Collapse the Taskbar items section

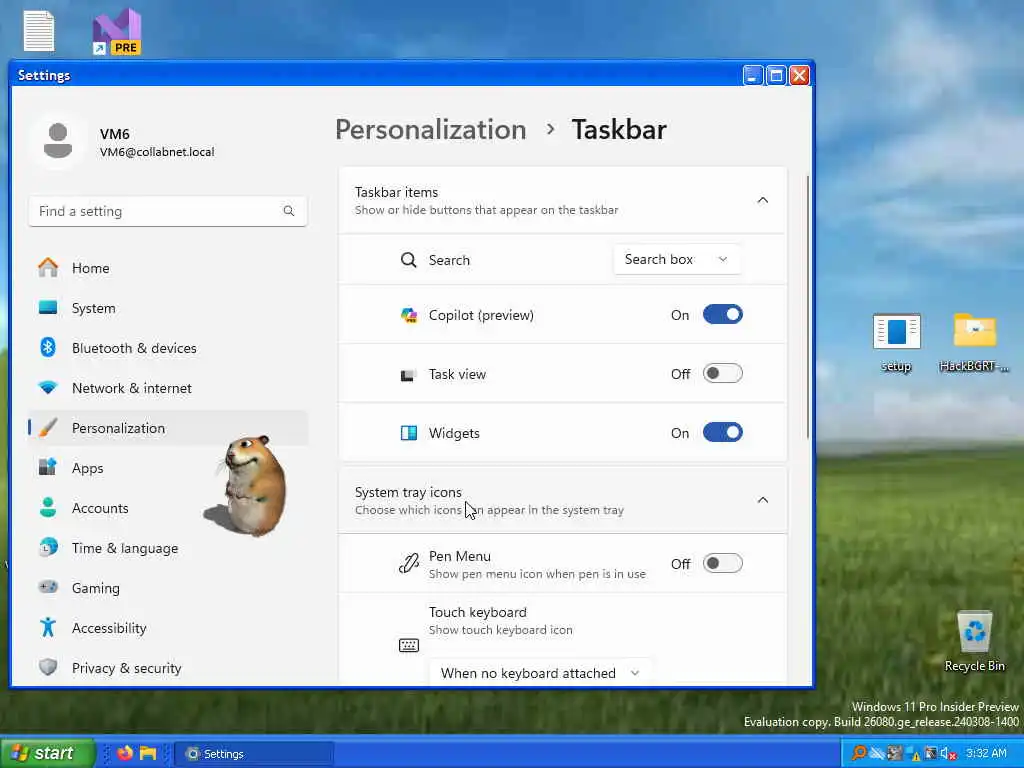763,200
